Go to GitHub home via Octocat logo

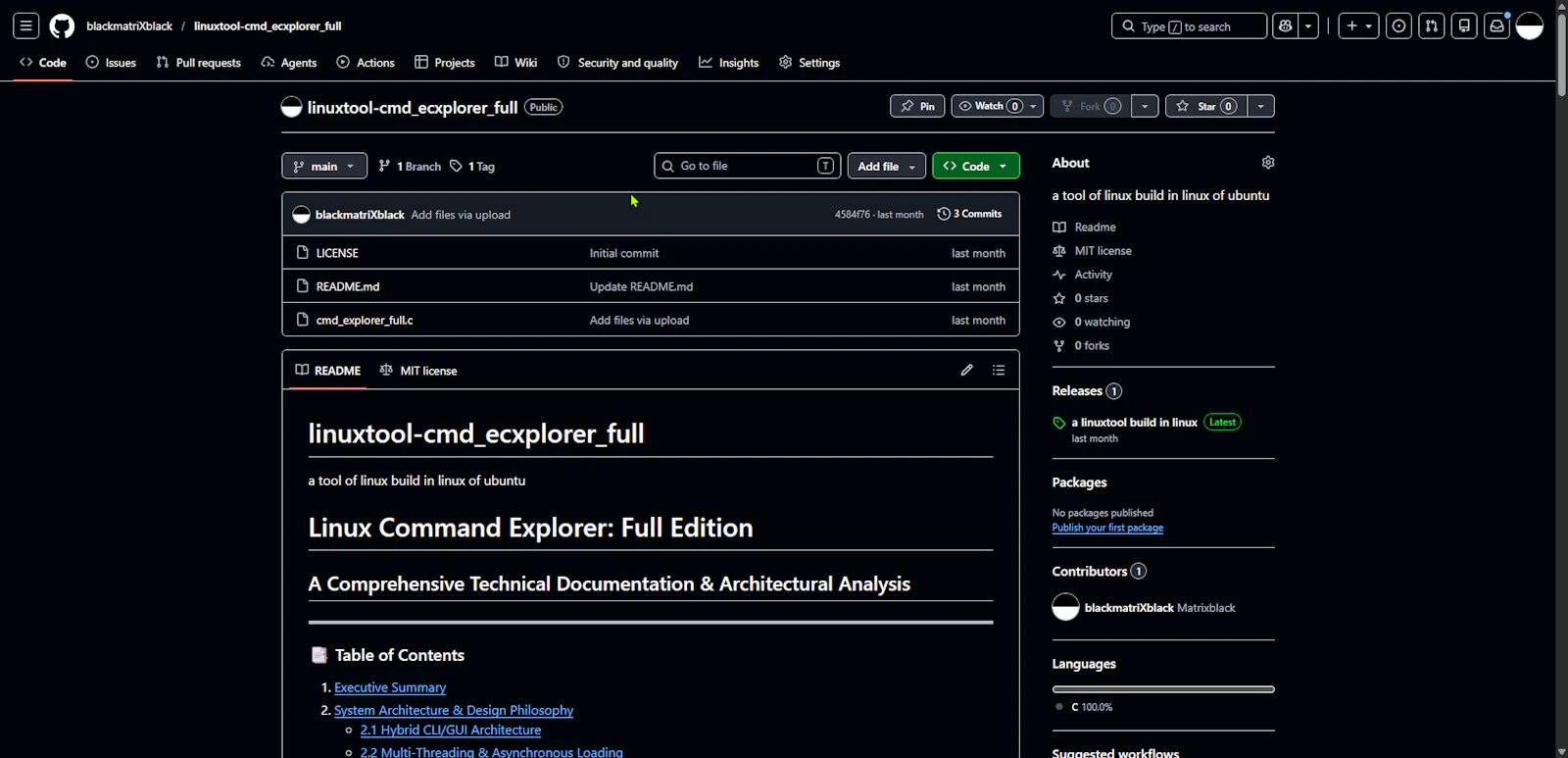pyautogui.click(x=62, y=26)
